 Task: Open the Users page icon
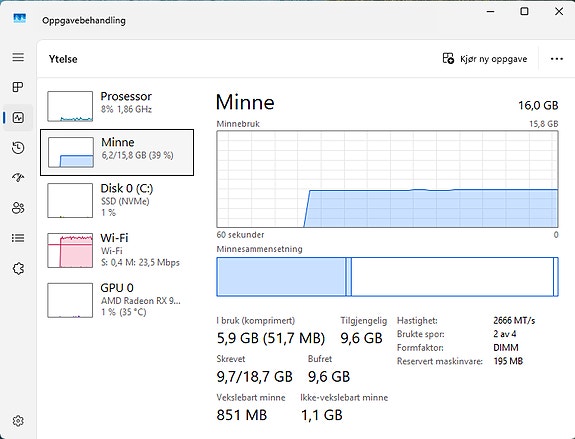click(18, 208)
